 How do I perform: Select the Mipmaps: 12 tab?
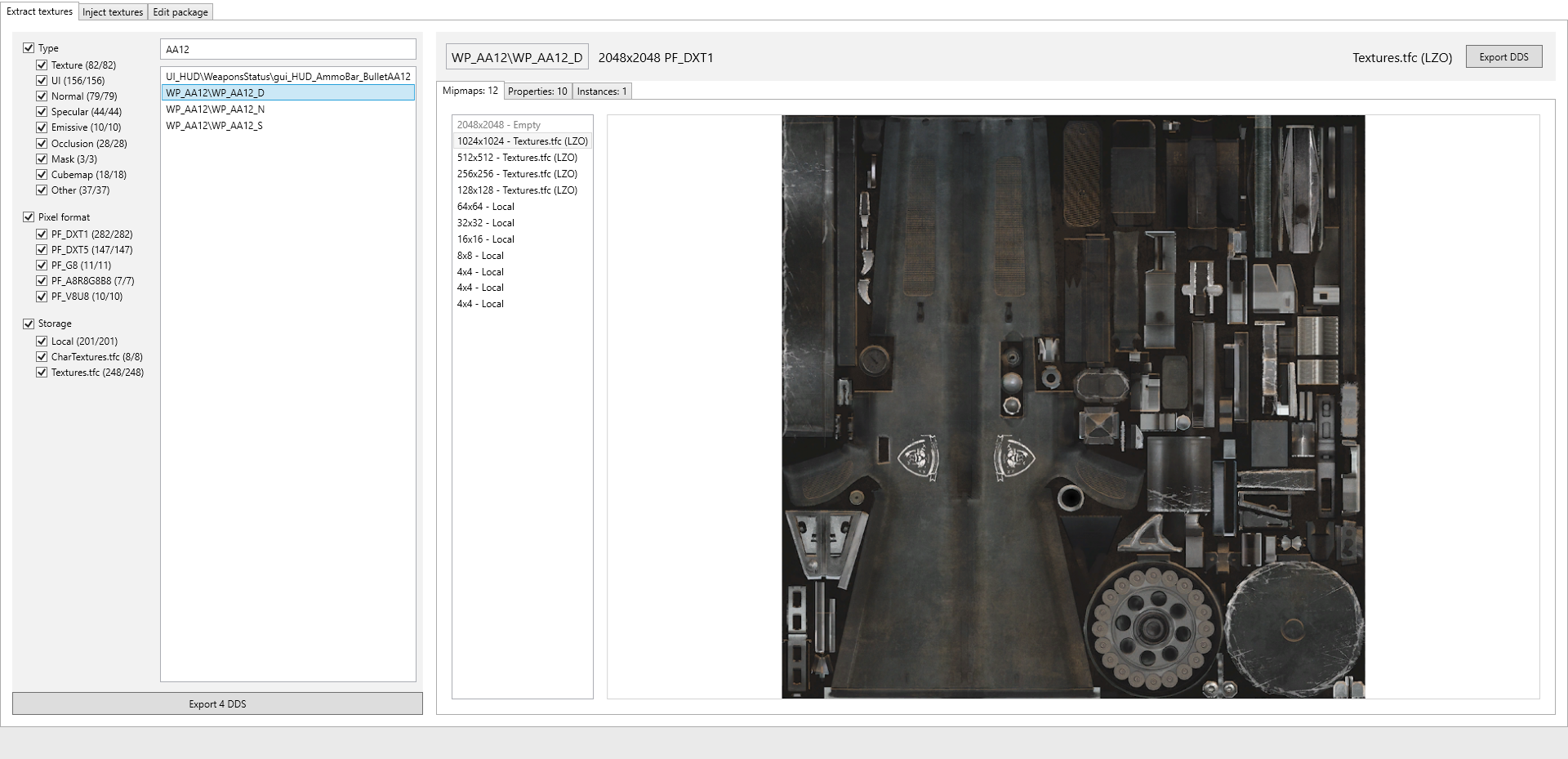point(470,91)
